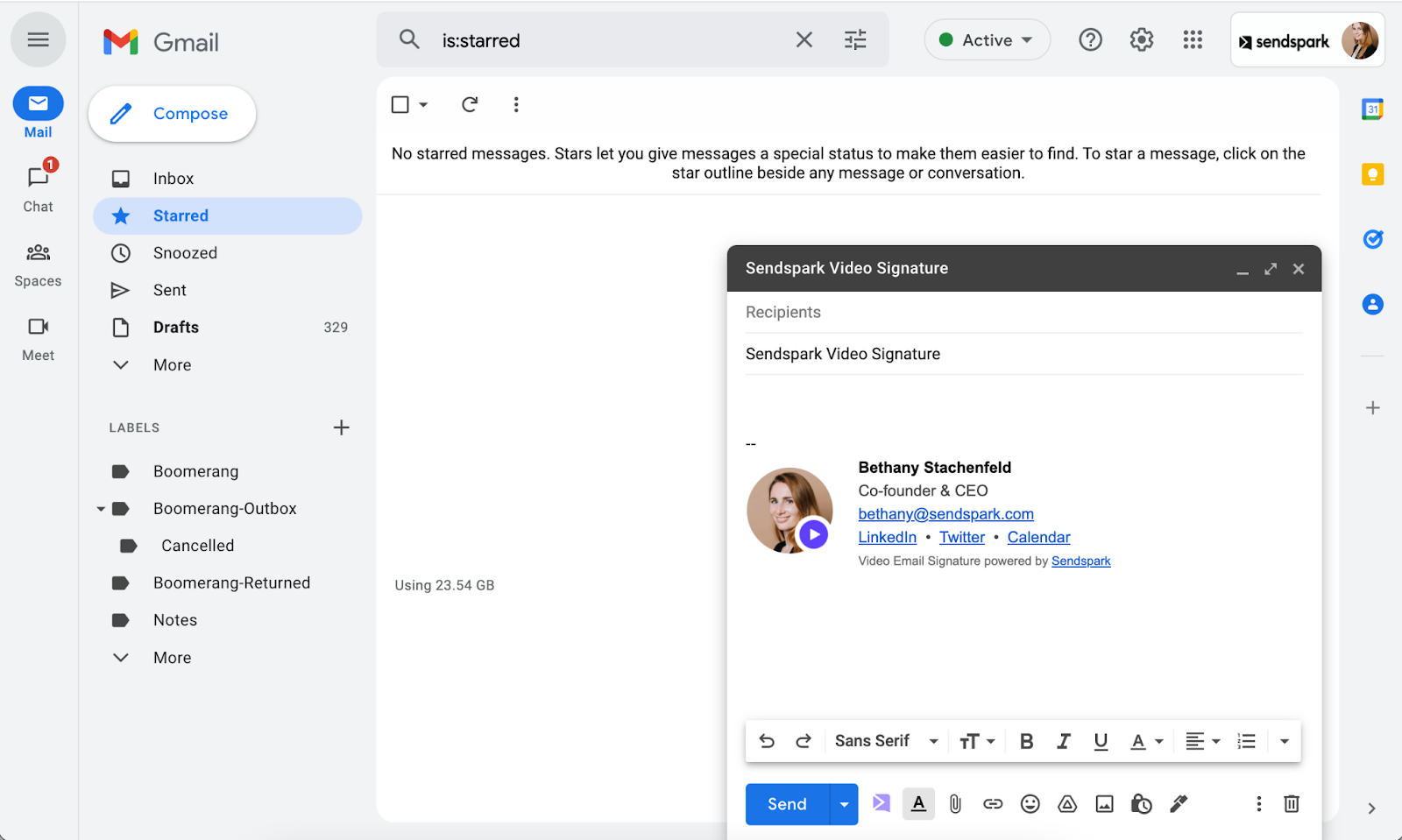The height and width of the screenshot is (840, 1402).
Task: Open Contacts side panel icon
Action: pyautogui.click(x=1372, y=305)
